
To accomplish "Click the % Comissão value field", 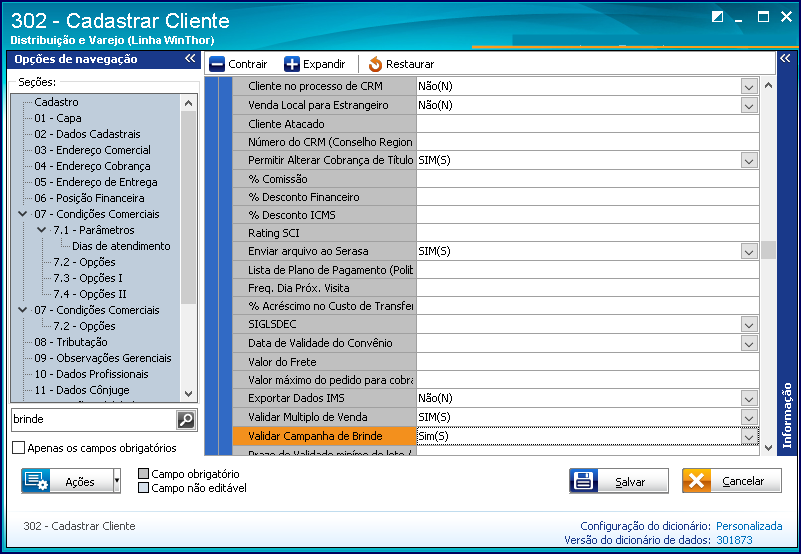I will pos(587,179).
